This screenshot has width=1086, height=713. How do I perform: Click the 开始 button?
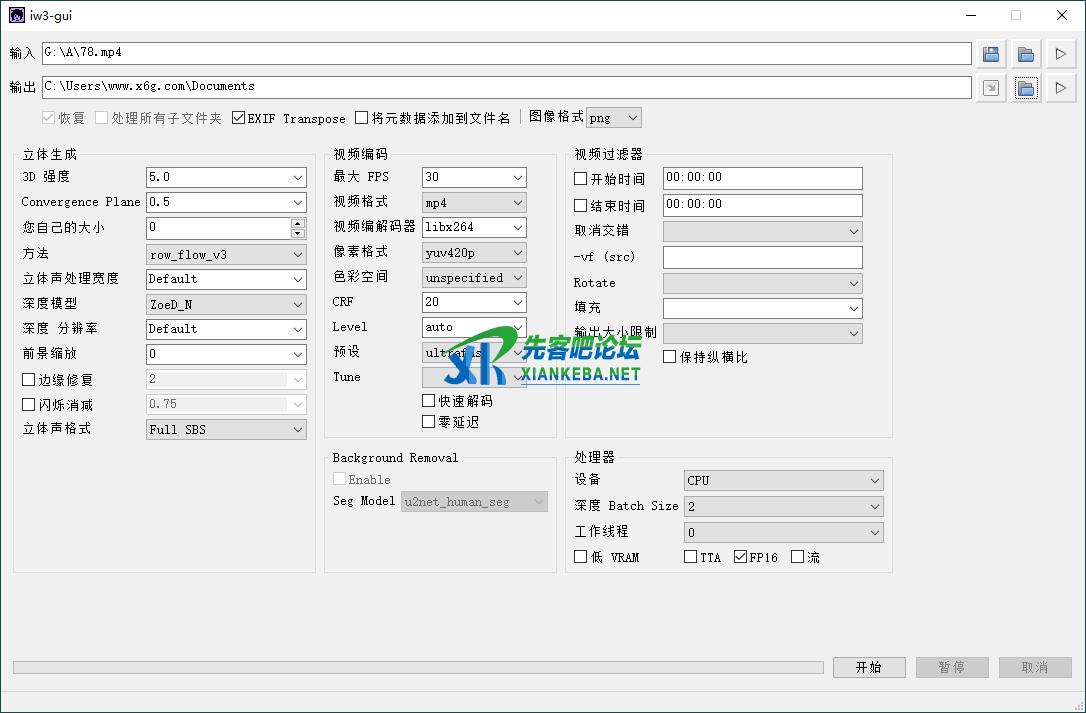[868, 667]
